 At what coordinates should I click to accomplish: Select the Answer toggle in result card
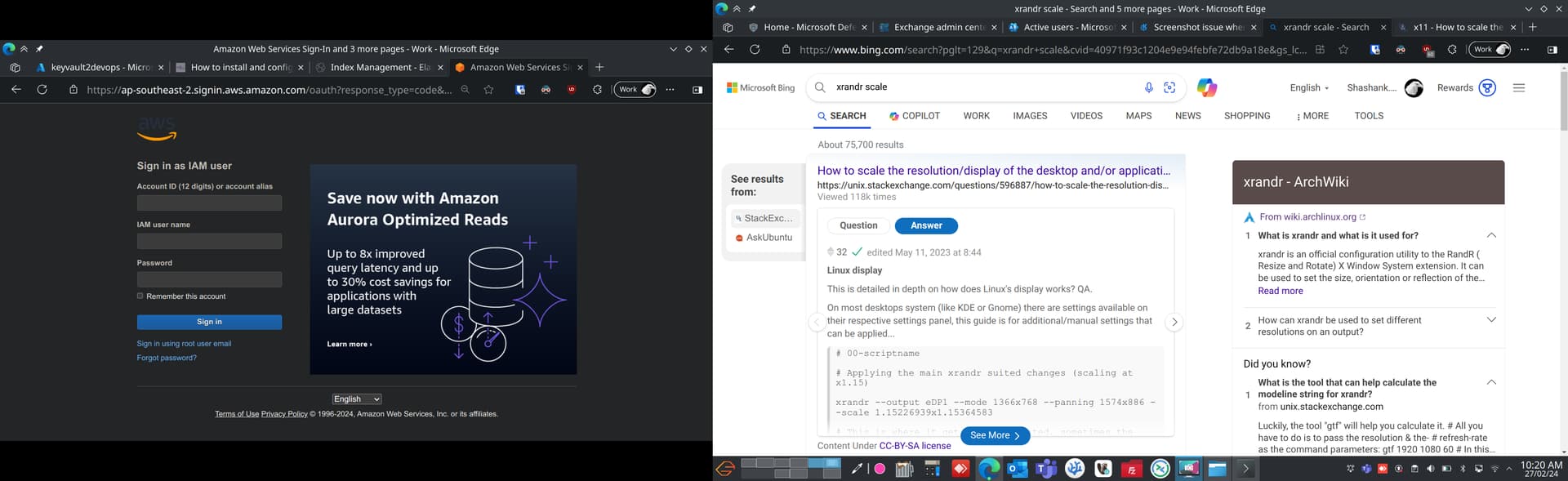[x=926, y=225]
